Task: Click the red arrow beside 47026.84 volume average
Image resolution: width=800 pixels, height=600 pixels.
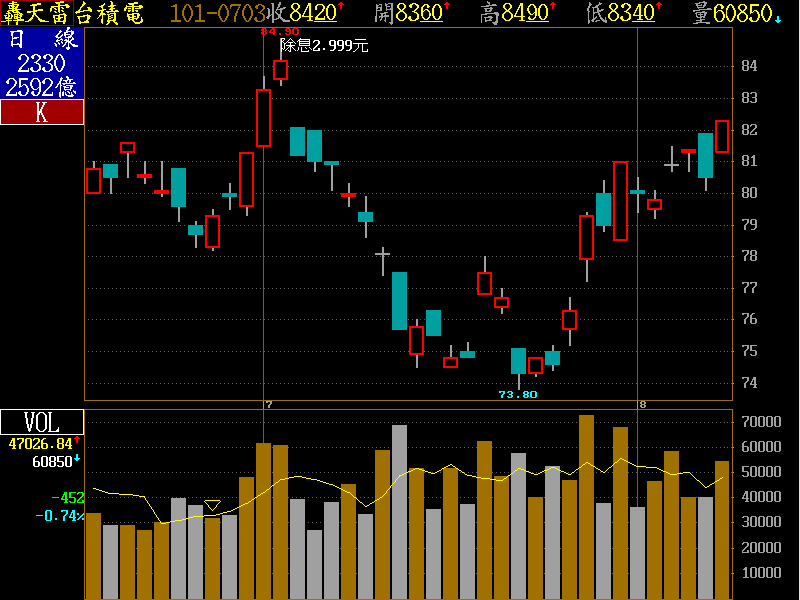Action: click(x=77, y=440)
